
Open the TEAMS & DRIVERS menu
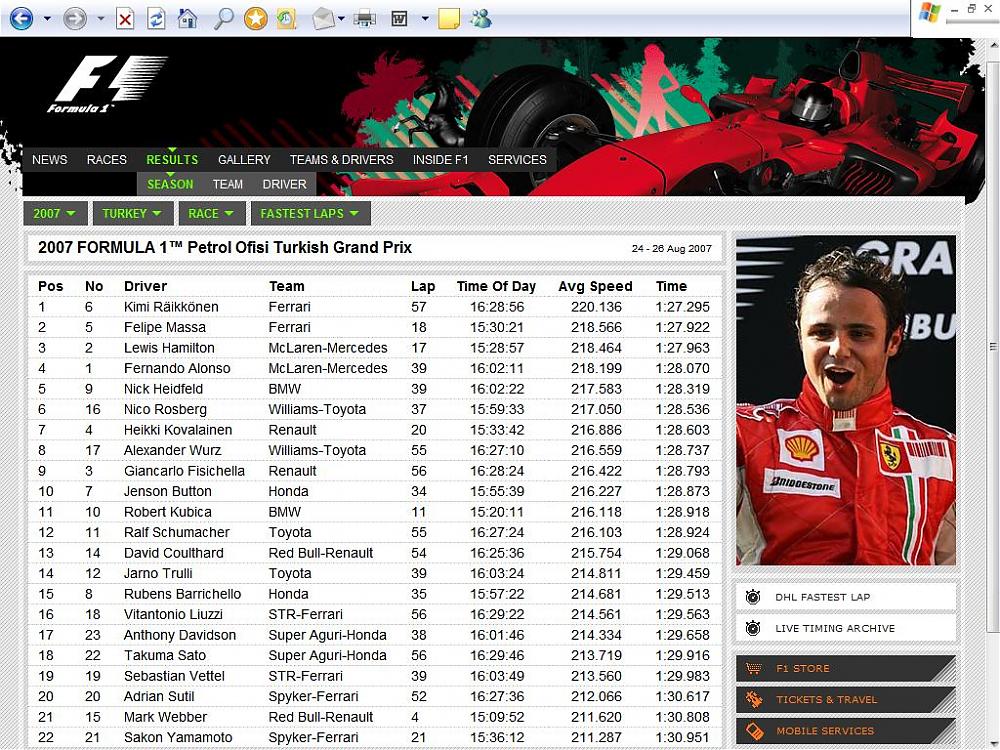[x=341, y=159]
